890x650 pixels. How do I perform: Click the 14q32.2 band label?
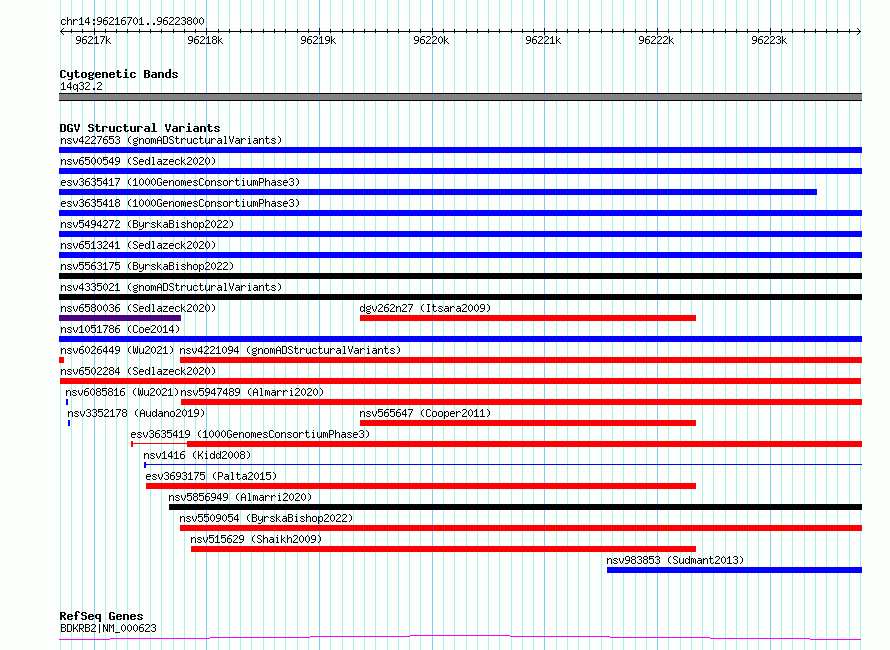pos(81,86)
